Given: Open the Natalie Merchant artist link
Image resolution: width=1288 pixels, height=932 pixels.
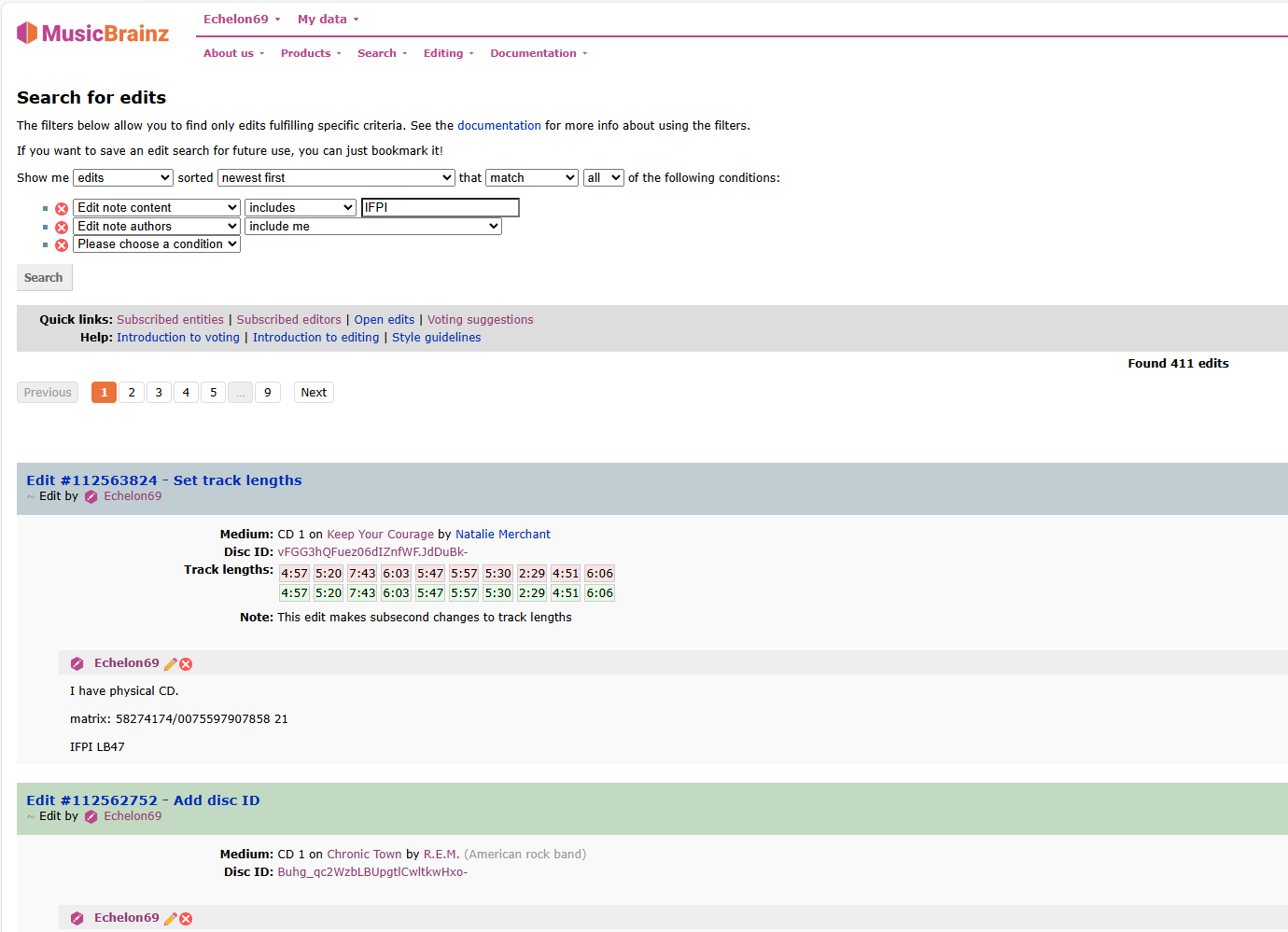Looking at the screenshot, I should pos(503,535).
